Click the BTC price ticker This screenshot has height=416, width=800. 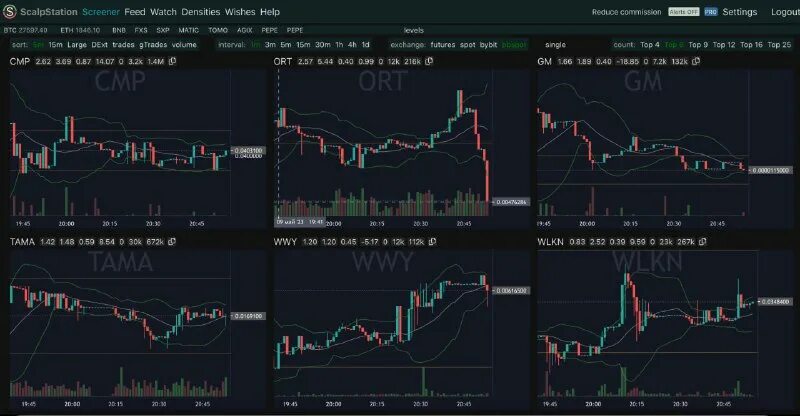(x=25, y=30)
